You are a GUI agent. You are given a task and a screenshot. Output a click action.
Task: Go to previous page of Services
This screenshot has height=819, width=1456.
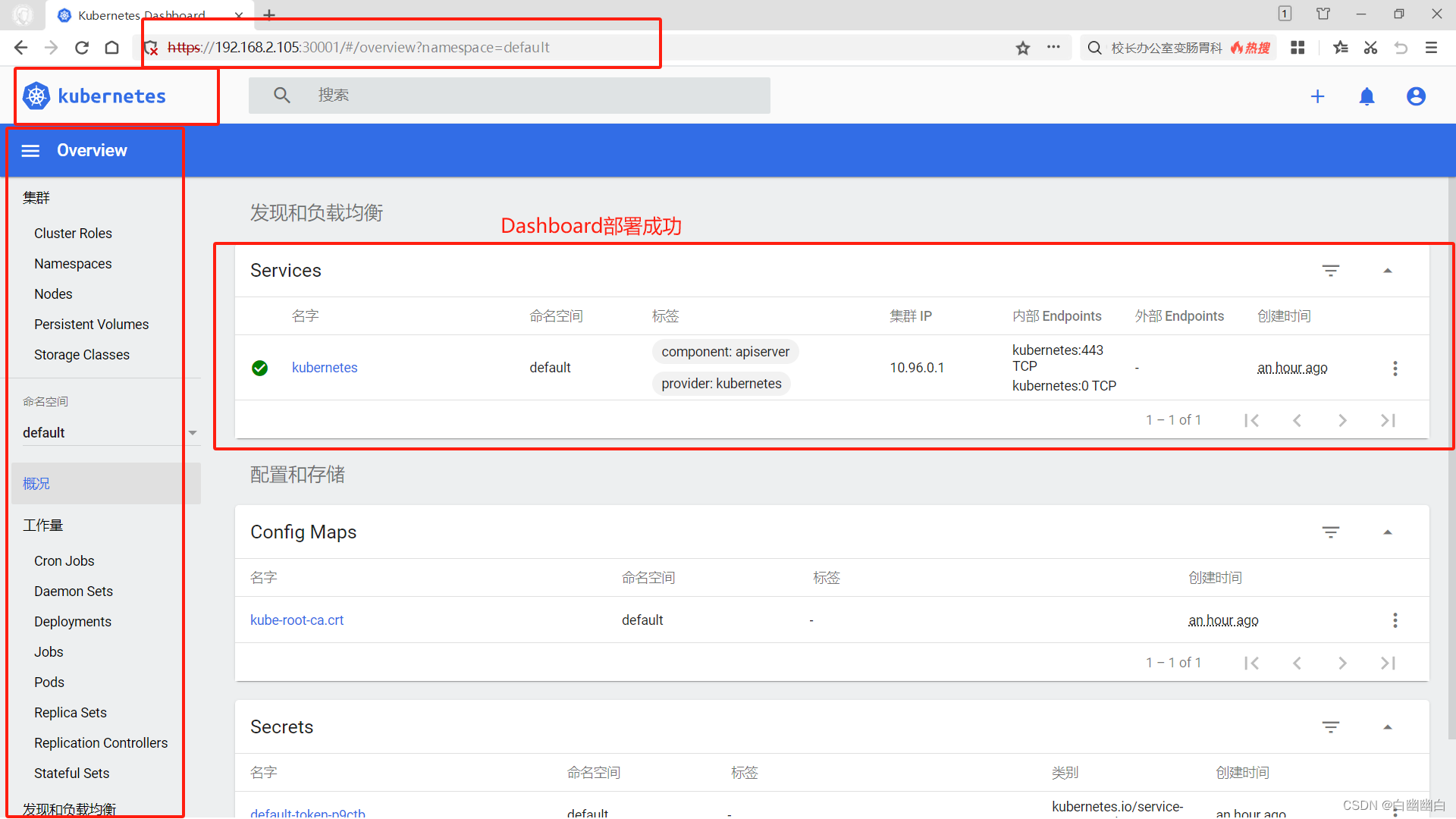(1297, 420)
